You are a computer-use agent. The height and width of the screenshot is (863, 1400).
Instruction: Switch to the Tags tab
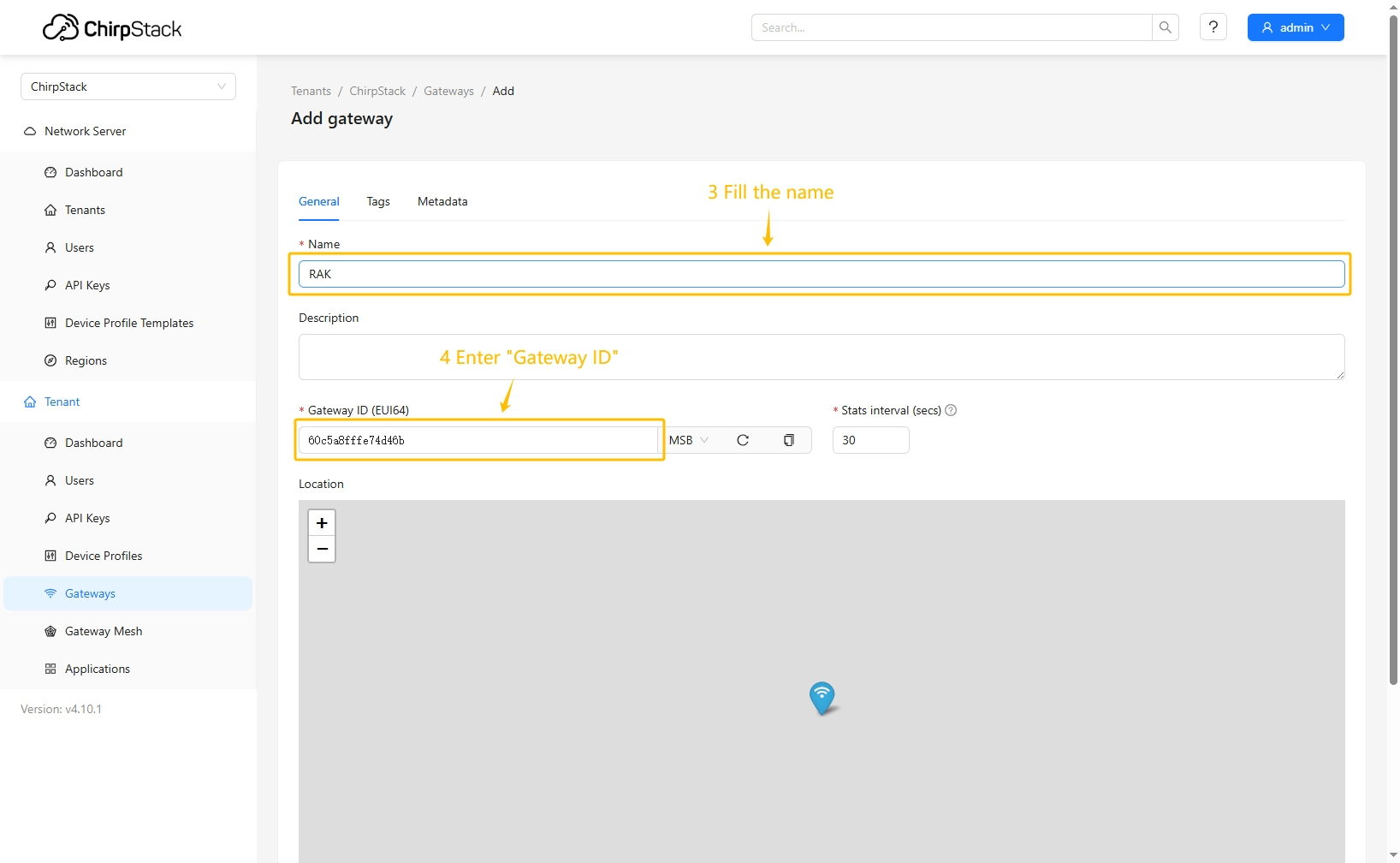378,201
